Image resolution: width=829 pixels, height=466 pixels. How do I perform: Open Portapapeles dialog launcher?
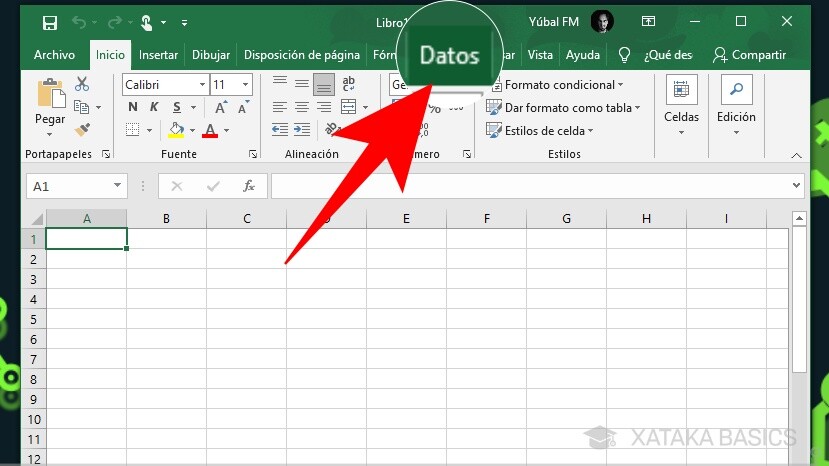(106, 154)
